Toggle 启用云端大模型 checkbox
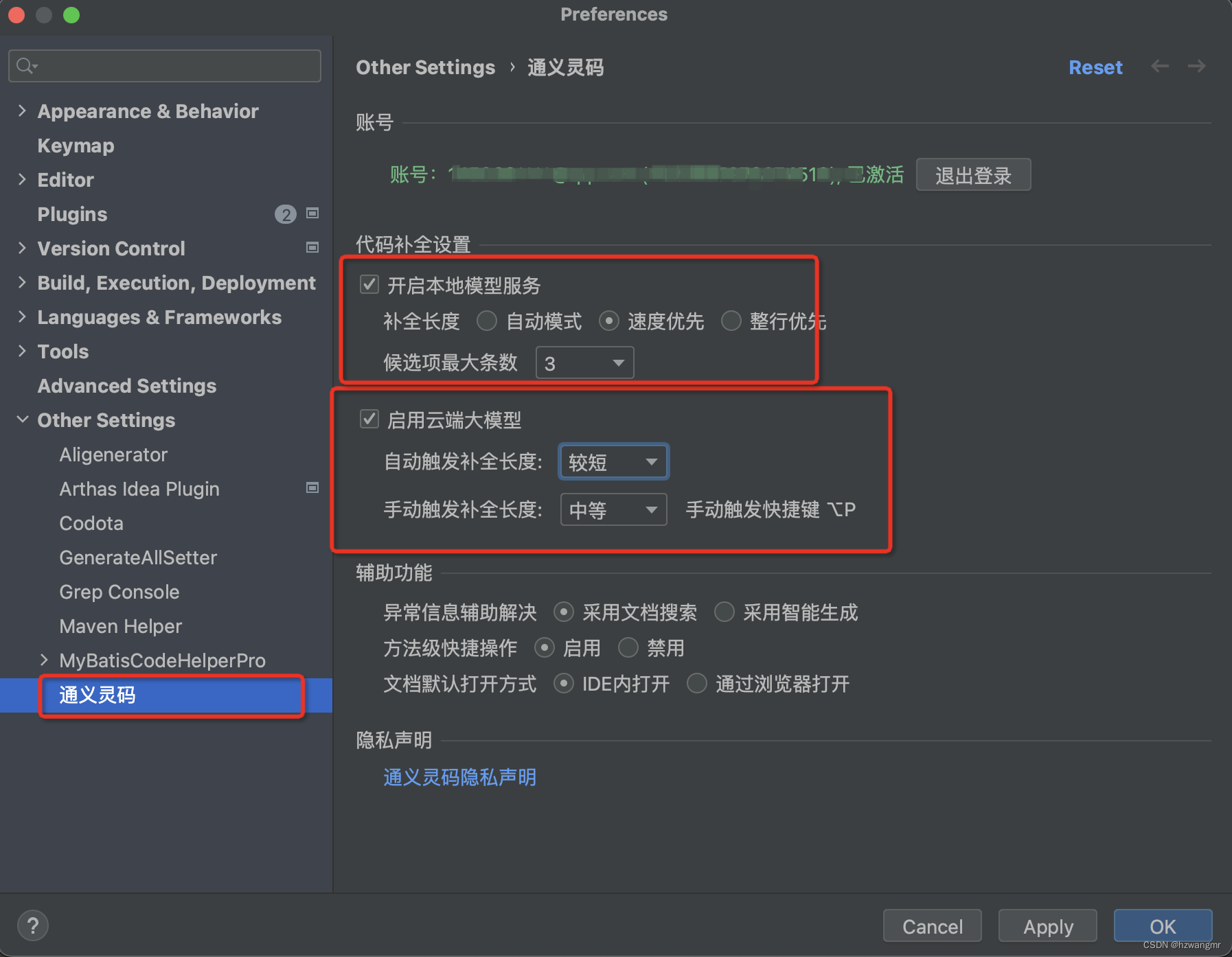 point(369,419)
